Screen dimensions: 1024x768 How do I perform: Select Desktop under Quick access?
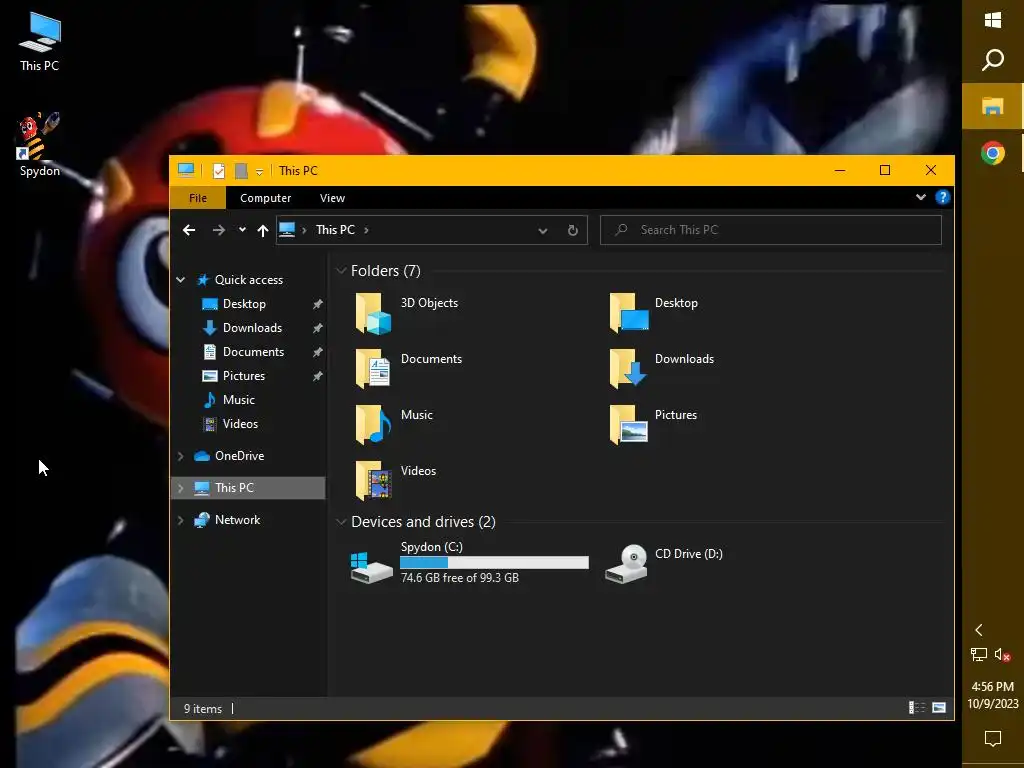coord(244,304)
